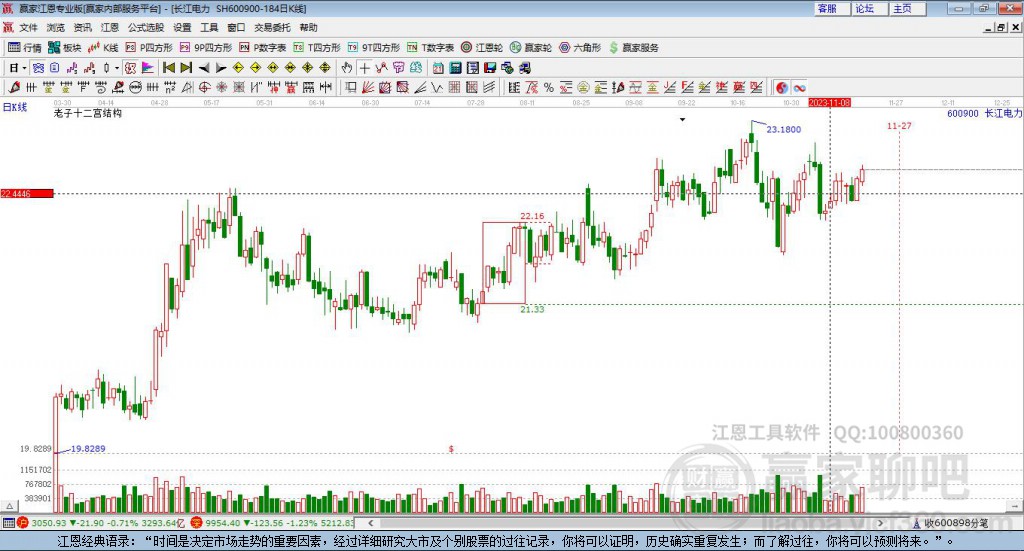This screenshot has height=551, width=1024.
Task: Open the 板块 sector view
Action: (x=65, y=48)
